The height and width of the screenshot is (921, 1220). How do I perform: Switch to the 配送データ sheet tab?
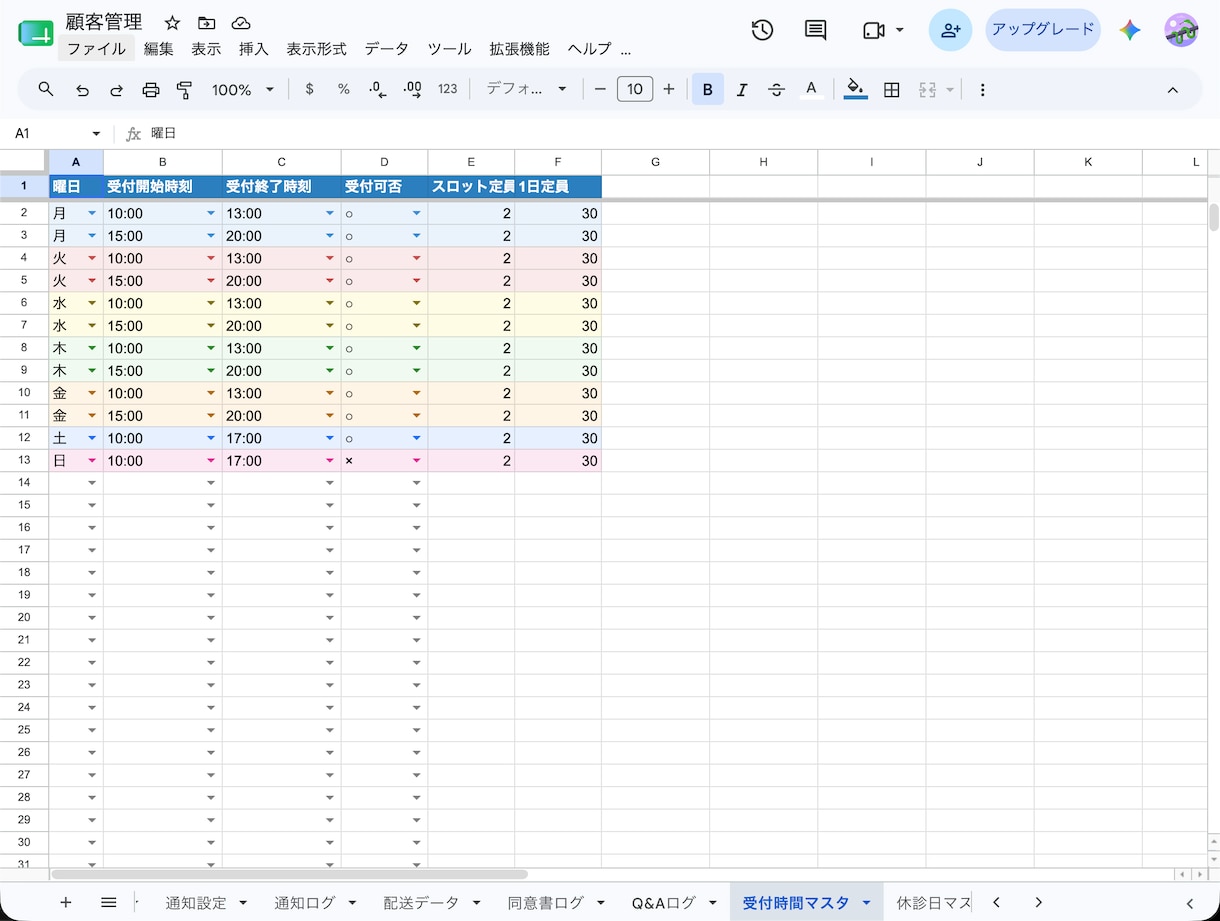coord(421,902)
